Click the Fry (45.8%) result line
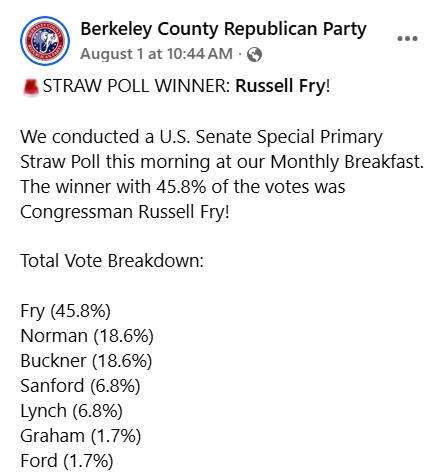432x476 pixels. pos(65,311)
